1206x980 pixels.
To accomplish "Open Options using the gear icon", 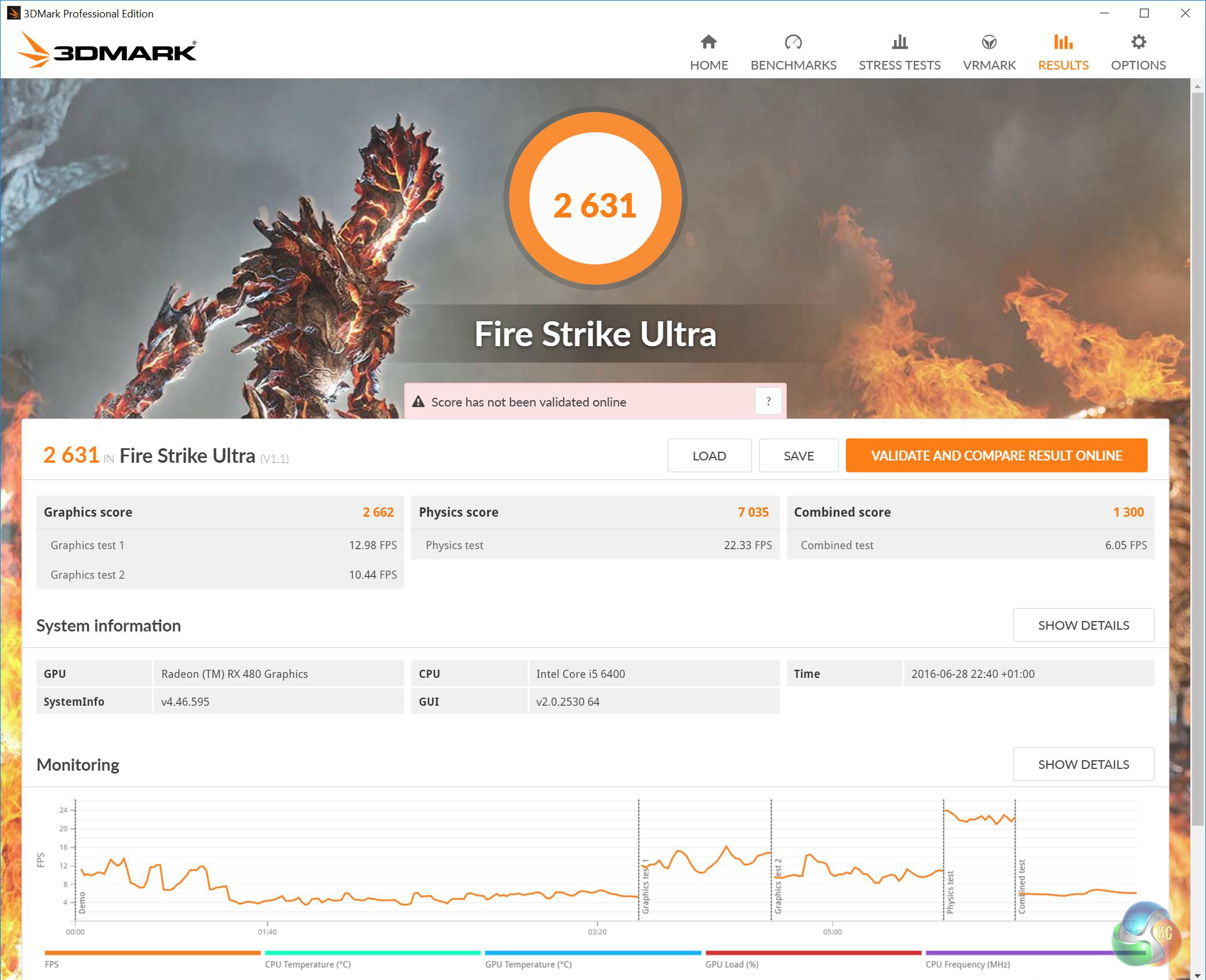I will (1138, 42).
